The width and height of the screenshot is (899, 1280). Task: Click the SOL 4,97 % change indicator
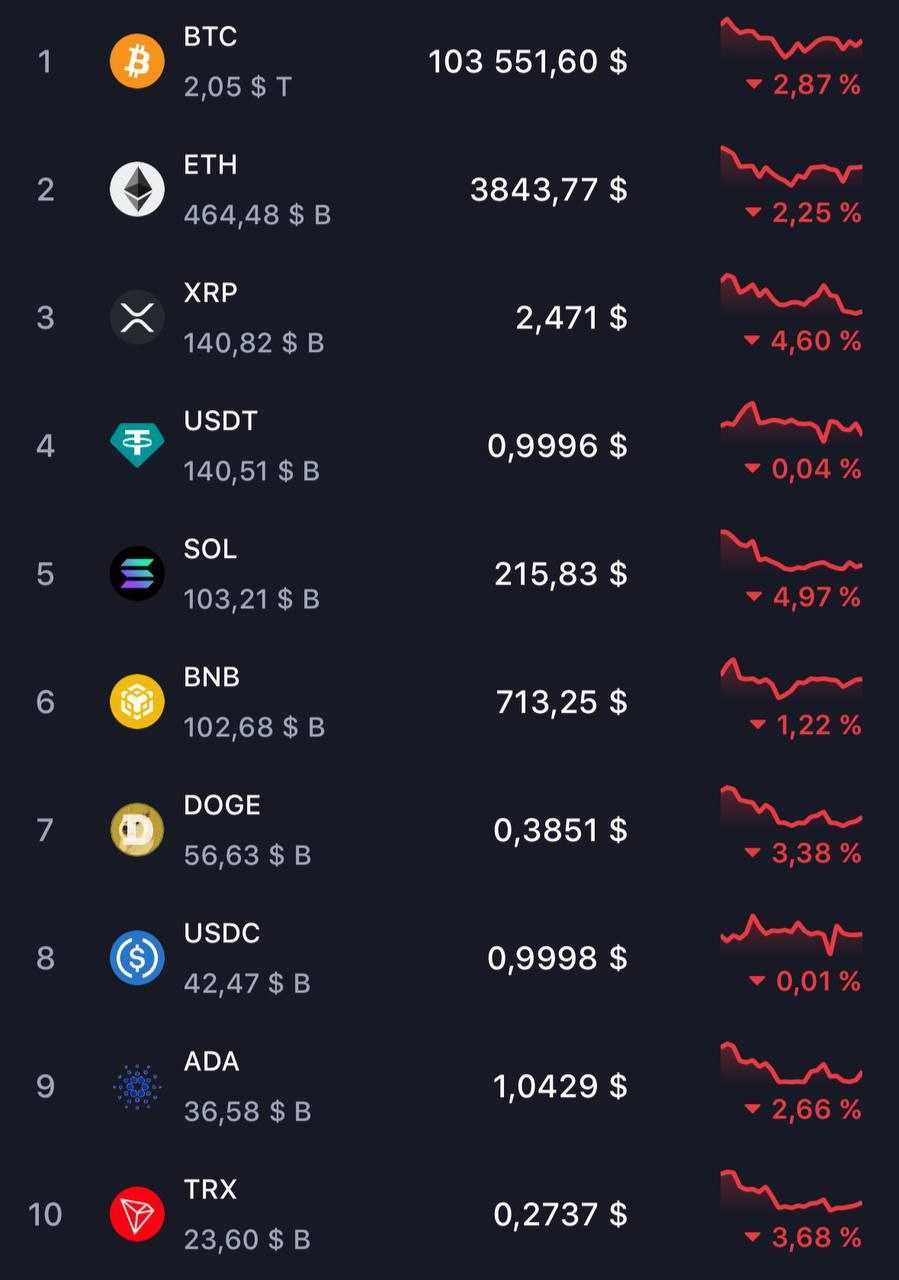coord(804,597)
